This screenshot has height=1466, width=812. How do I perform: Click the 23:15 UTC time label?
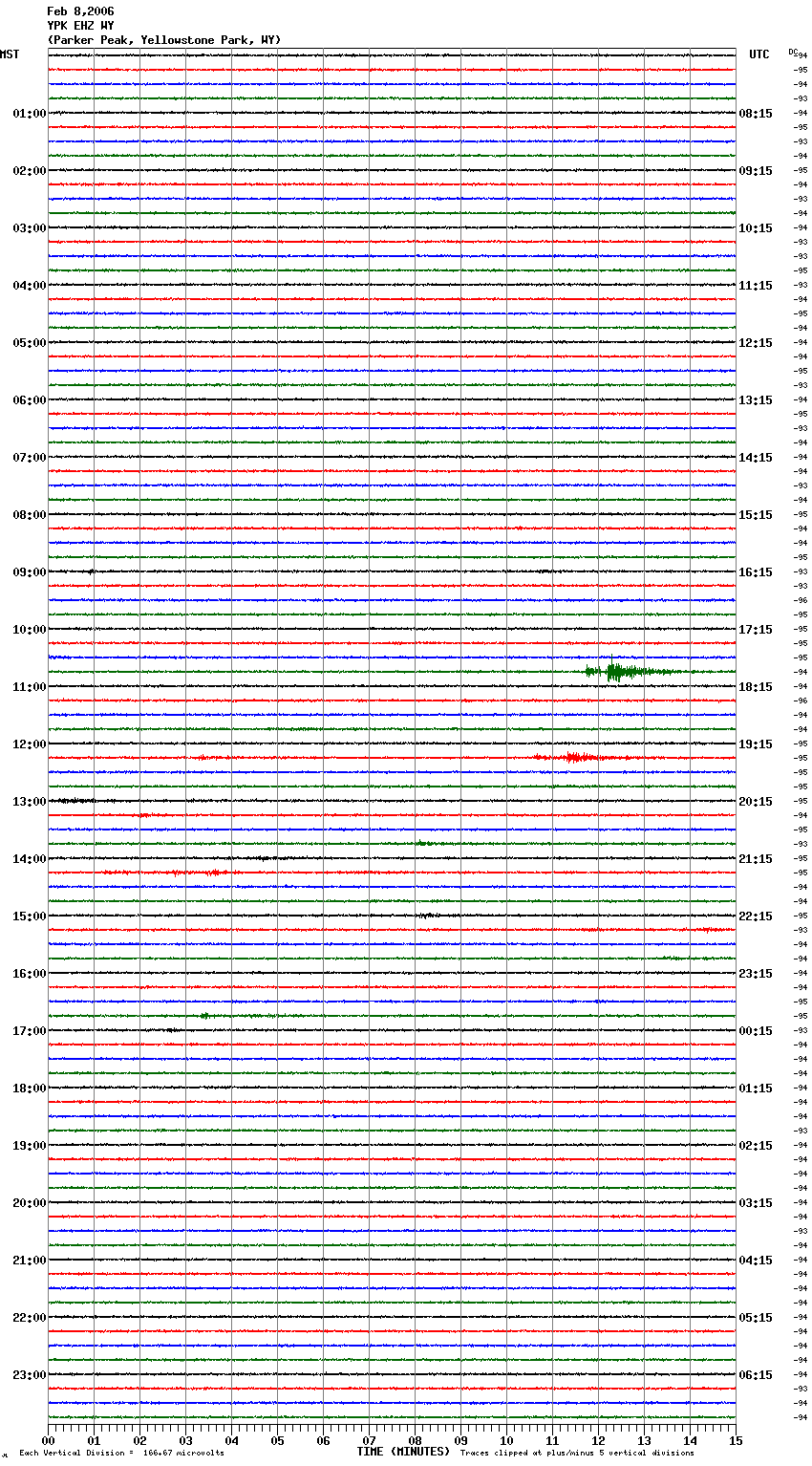coord(756,974)
